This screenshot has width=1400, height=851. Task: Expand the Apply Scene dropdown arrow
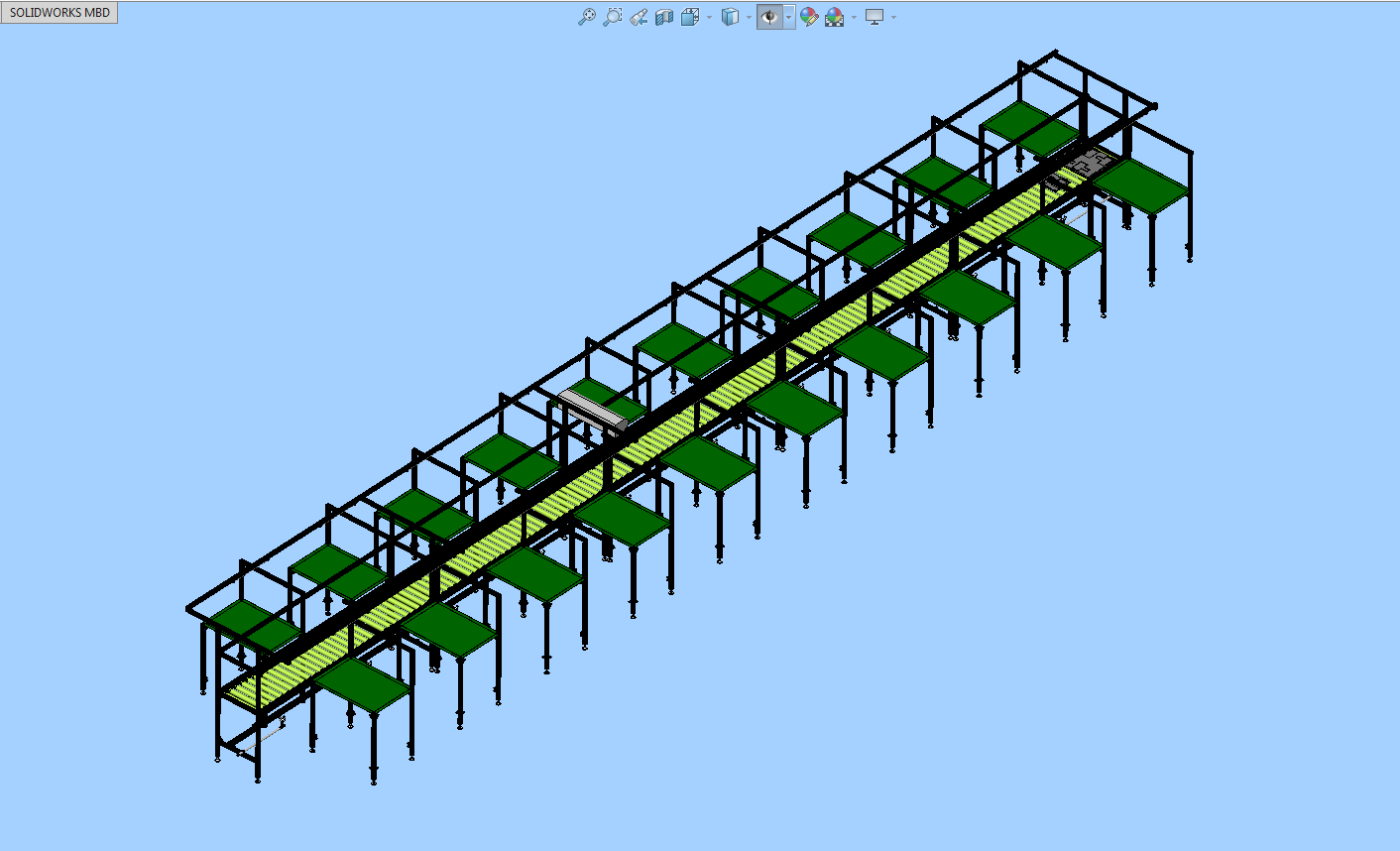point(854,17)
